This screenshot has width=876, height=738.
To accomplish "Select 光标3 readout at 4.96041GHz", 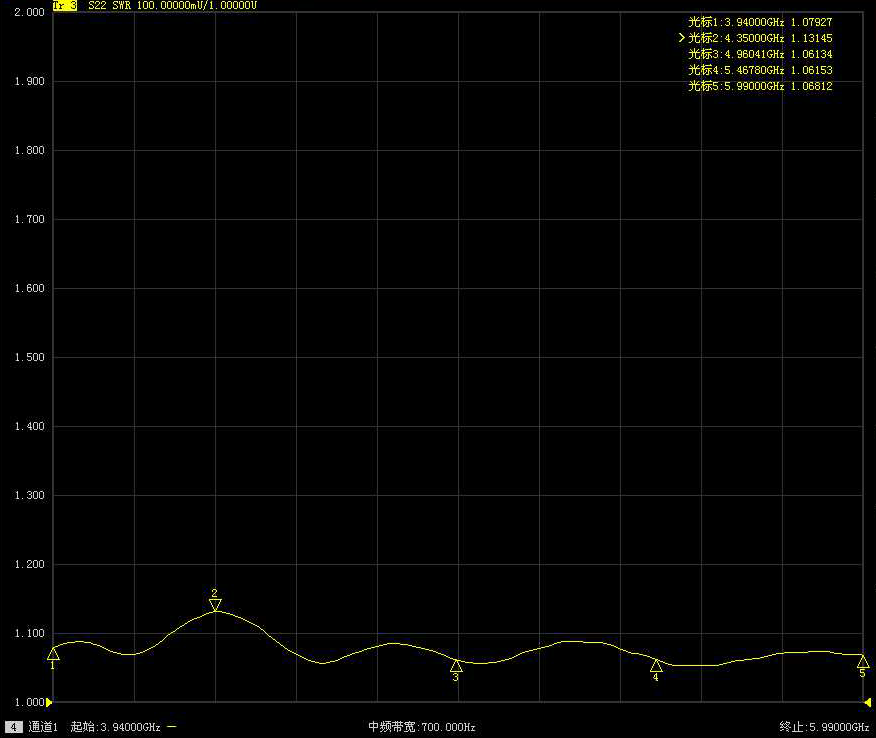I will pos(760,54).
